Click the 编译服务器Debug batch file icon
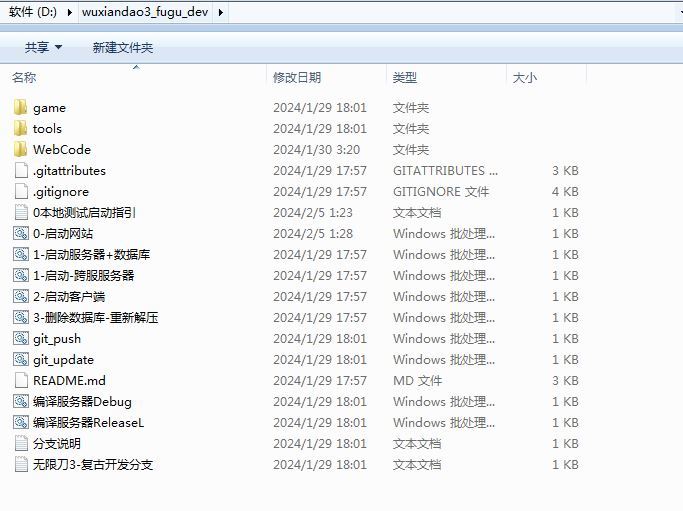This screenshot has width=683, height=511. tap(21, 402)
